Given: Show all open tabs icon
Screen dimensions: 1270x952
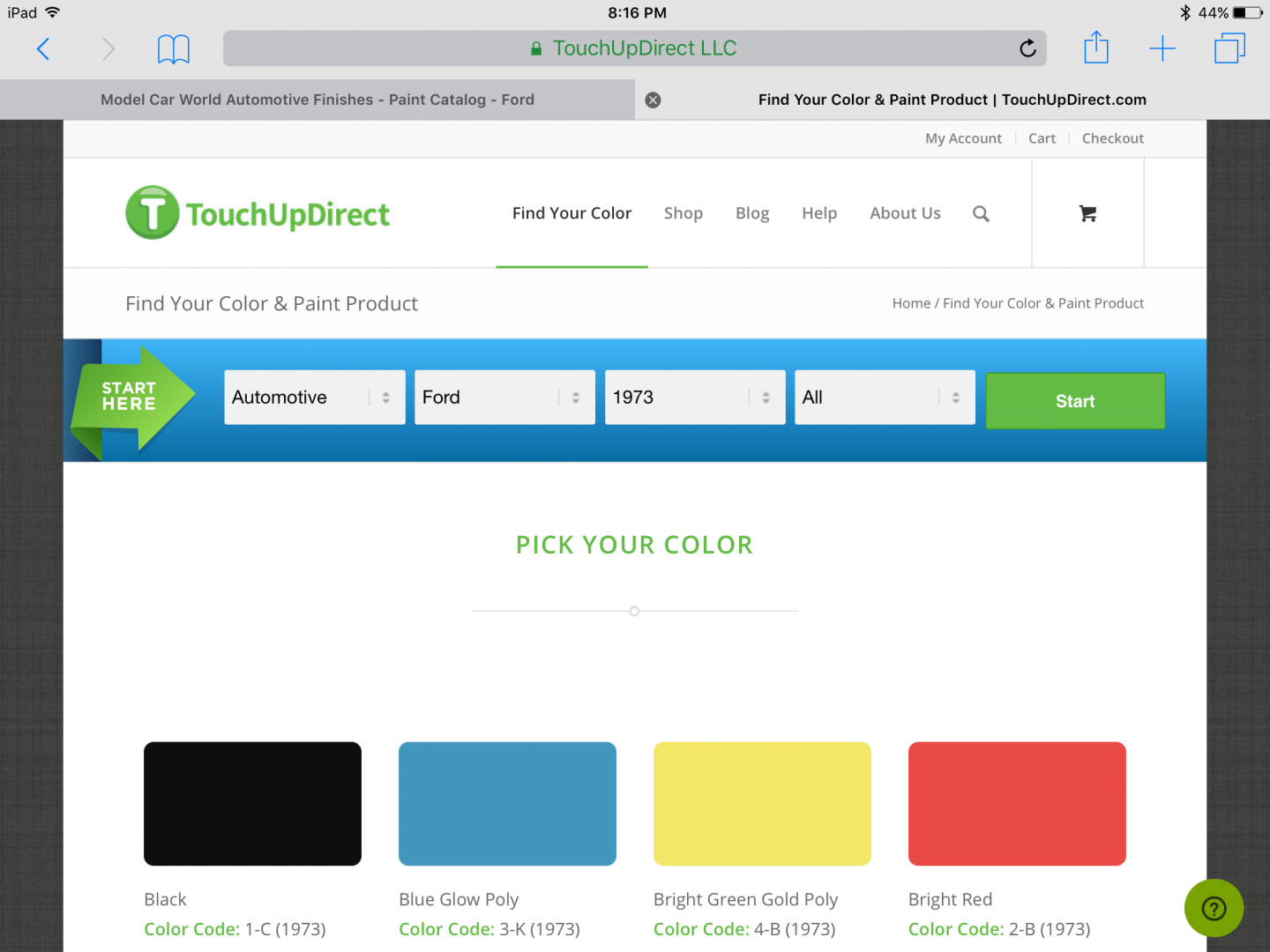Looking at the screenshot, I should 1229,48.
